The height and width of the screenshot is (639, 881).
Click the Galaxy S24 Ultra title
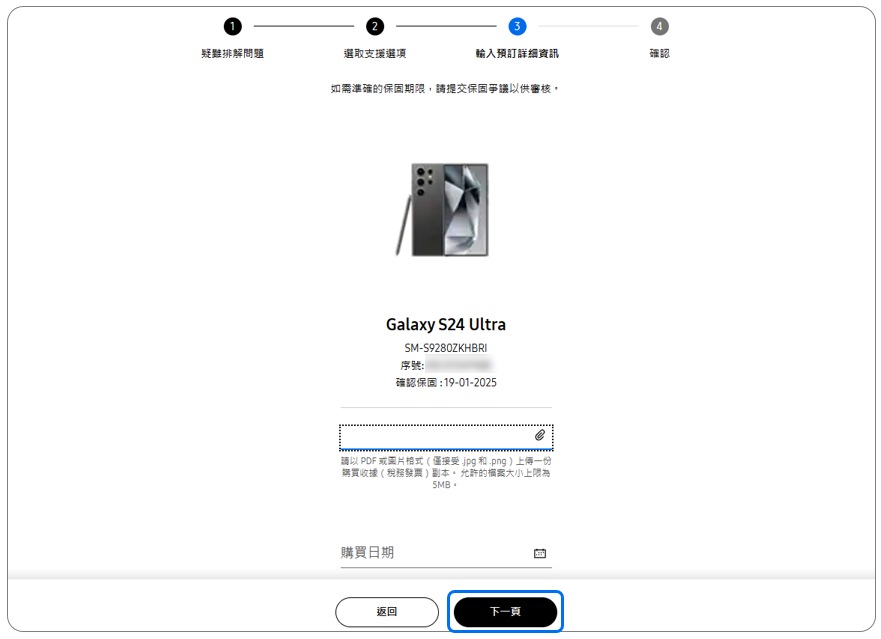446,324
